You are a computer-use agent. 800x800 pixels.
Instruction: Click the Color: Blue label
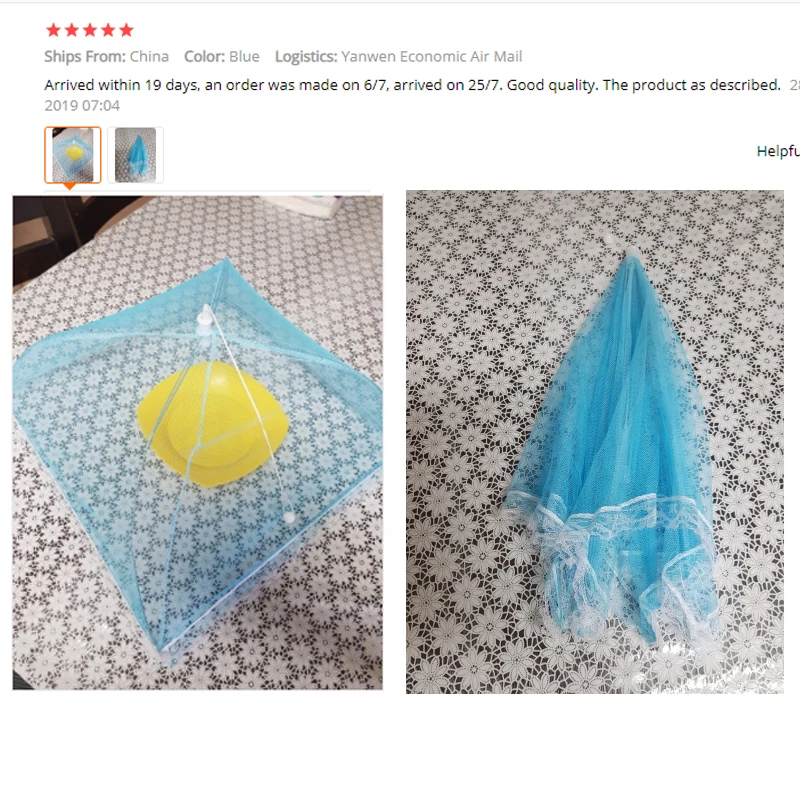[222, 57]
